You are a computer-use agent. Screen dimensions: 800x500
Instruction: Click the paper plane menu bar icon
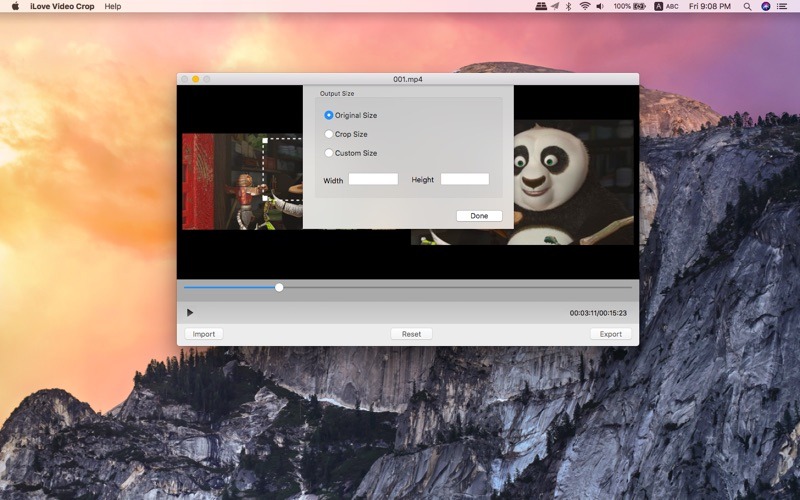555,6
